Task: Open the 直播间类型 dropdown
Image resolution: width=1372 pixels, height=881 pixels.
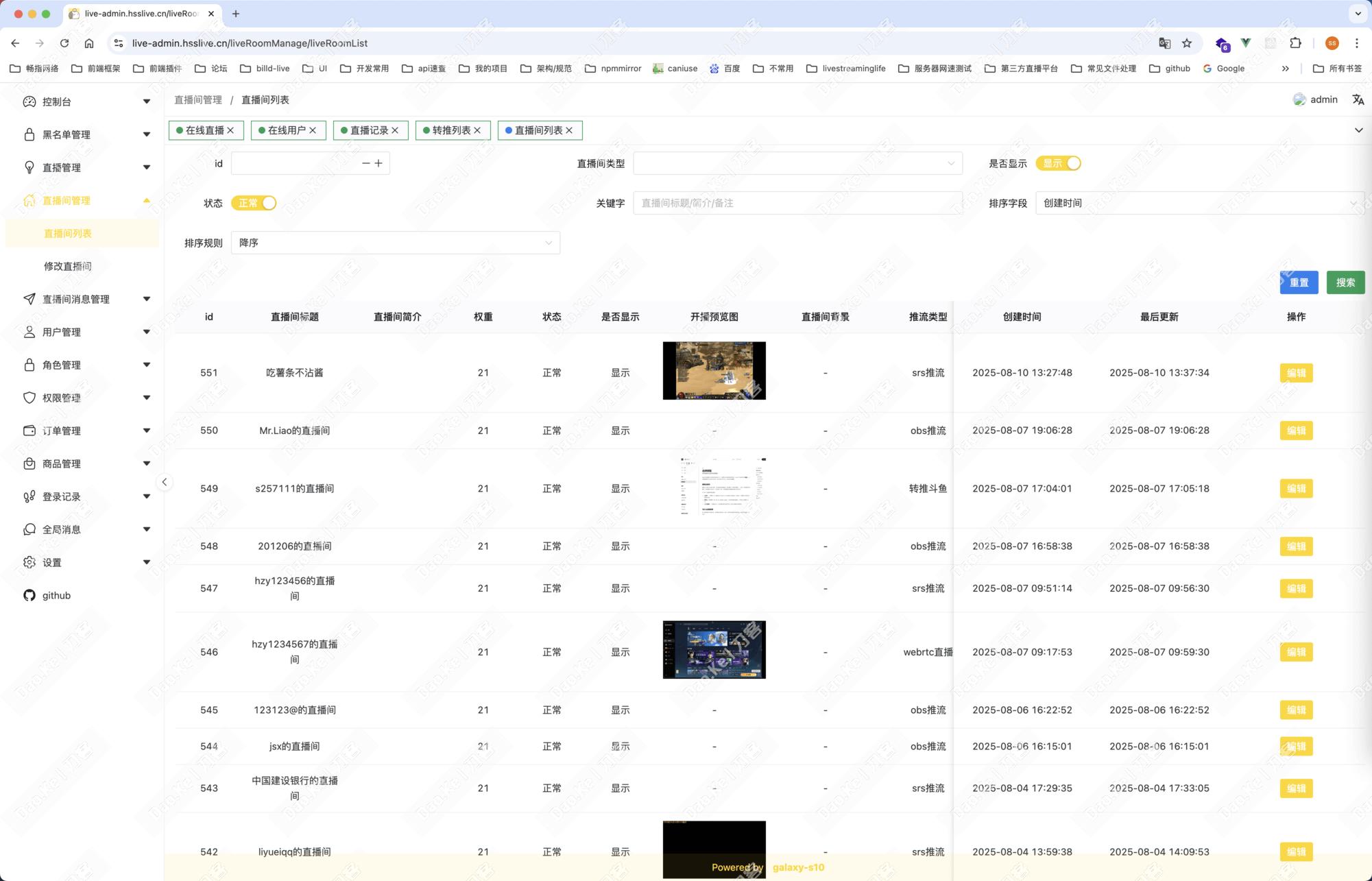Action: pos(797,163)
